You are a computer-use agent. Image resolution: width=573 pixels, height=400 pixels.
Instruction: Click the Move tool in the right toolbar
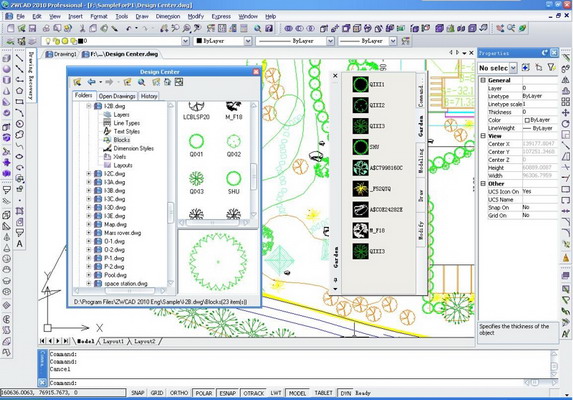point(566,113)
